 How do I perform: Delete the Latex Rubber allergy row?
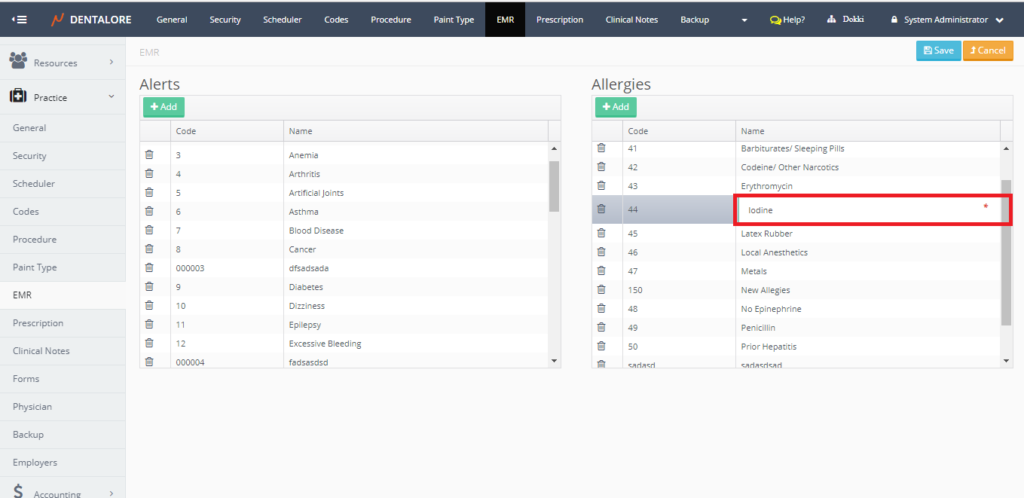click(x=601, y=233)
